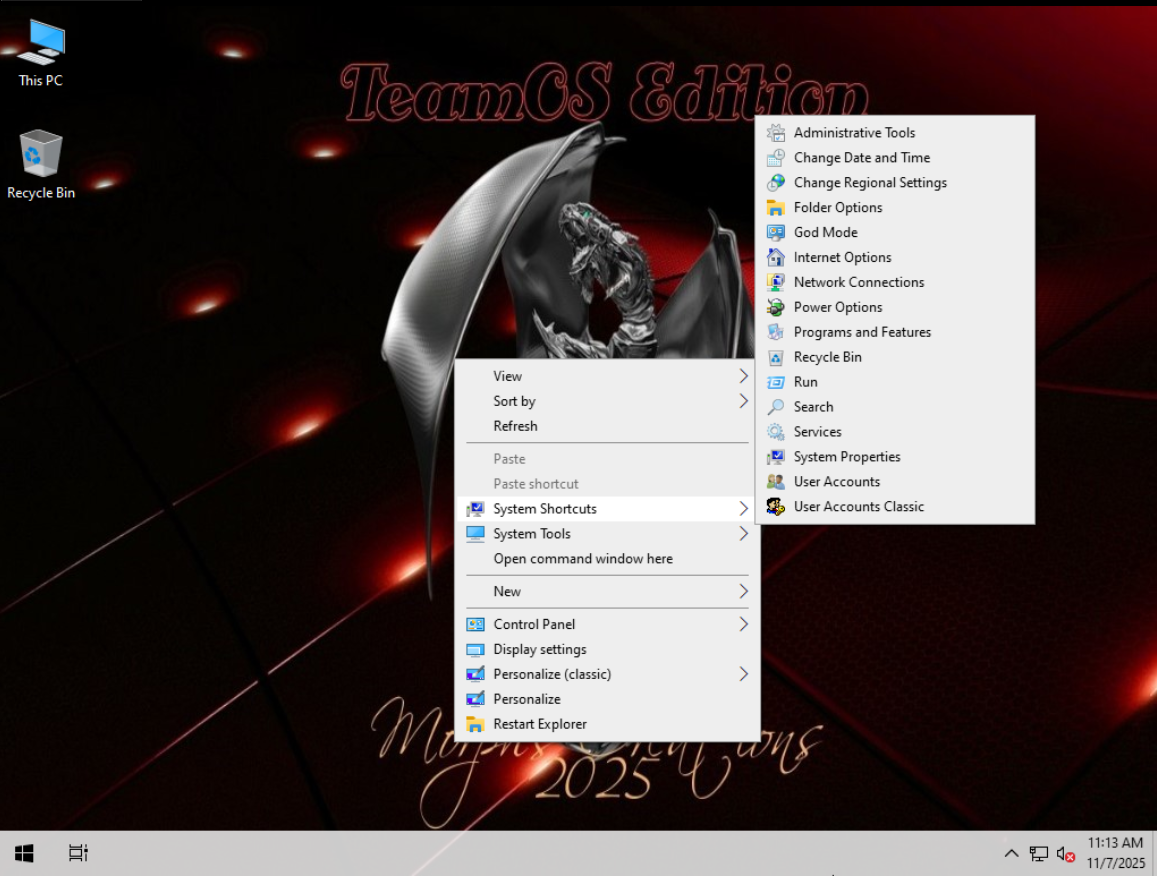Image resolution: width=1157 pixels, height=876 pixels.
Task: Open God Mode from System Shortcuts submenu
Action: (x=825, y=232)
